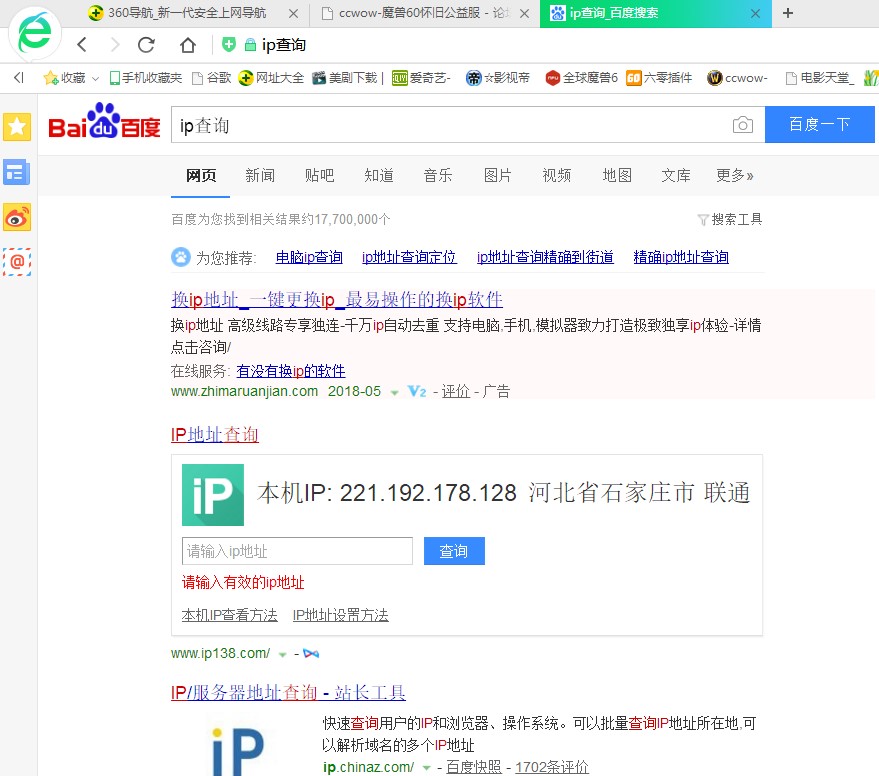Viewport: 879px width, 776px height.
Task: Select the 图片 tab on Baidu
Action: click(x=498, y=175)
